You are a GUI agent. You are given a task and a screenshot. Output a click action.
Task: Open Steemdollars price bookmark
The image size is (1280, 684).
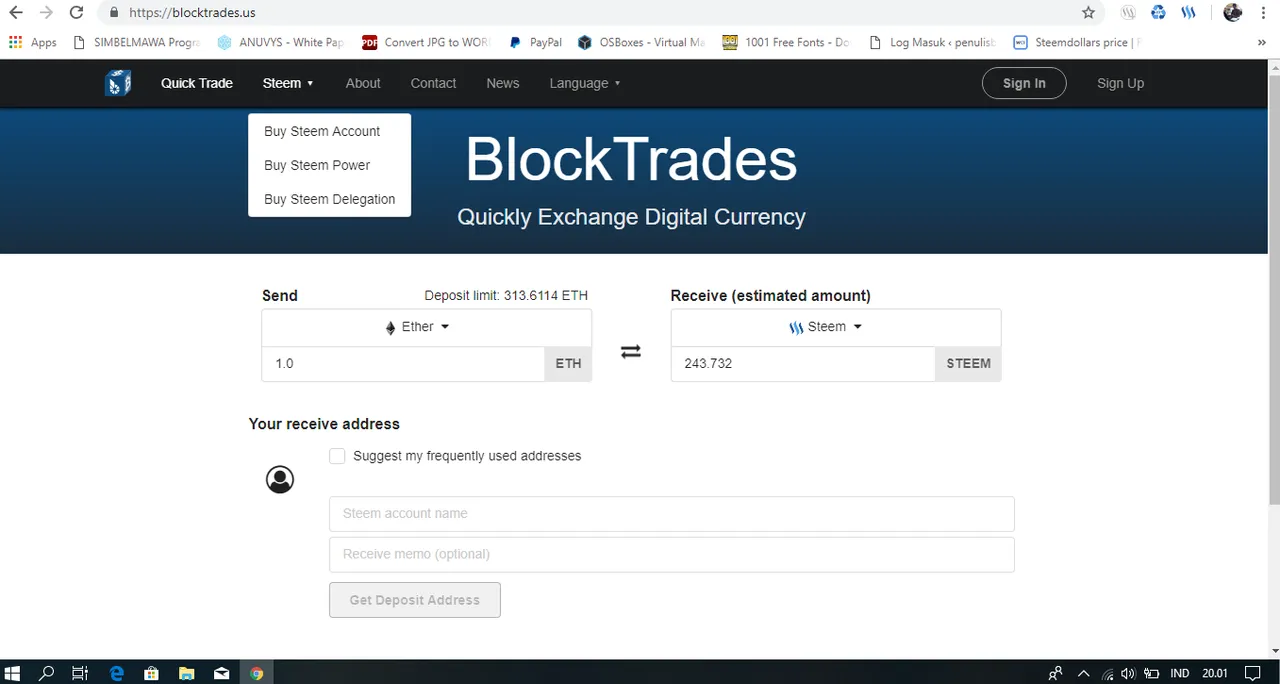coord(1077,42)
